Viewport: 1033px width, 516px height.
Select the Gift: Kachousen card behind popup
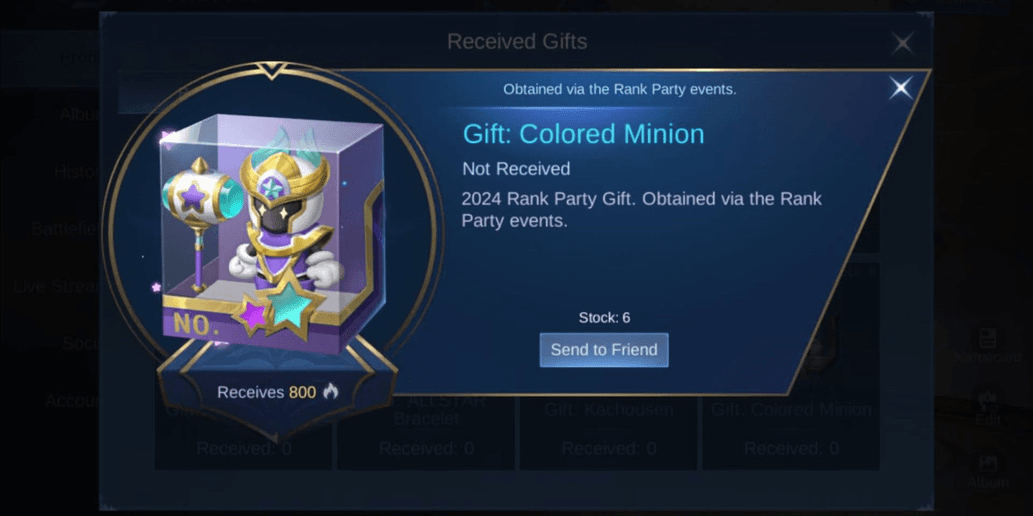click(608, 430)
